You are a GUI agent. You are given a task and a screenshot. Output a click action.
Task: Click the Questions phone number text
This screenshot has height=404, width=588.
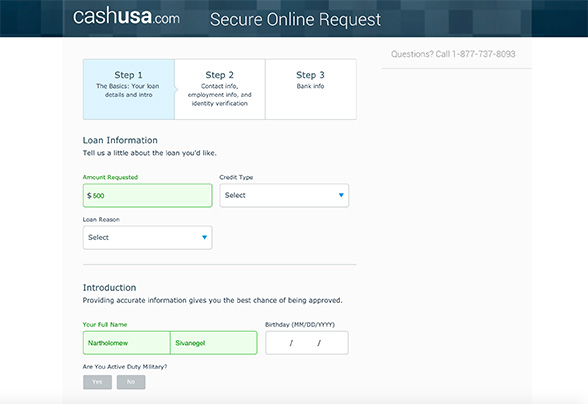coord(453,54)
